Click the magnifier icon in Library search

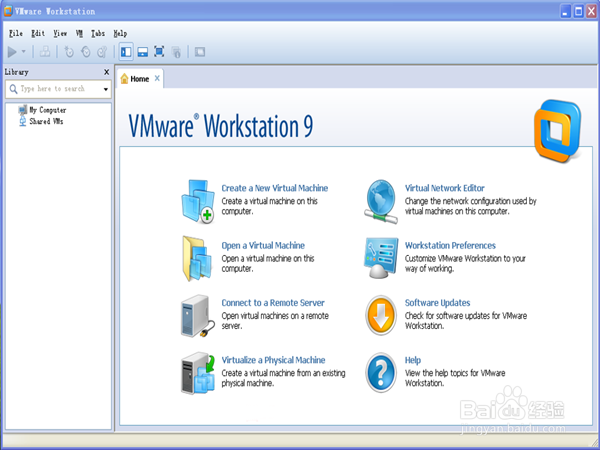(x=13, y=89)
